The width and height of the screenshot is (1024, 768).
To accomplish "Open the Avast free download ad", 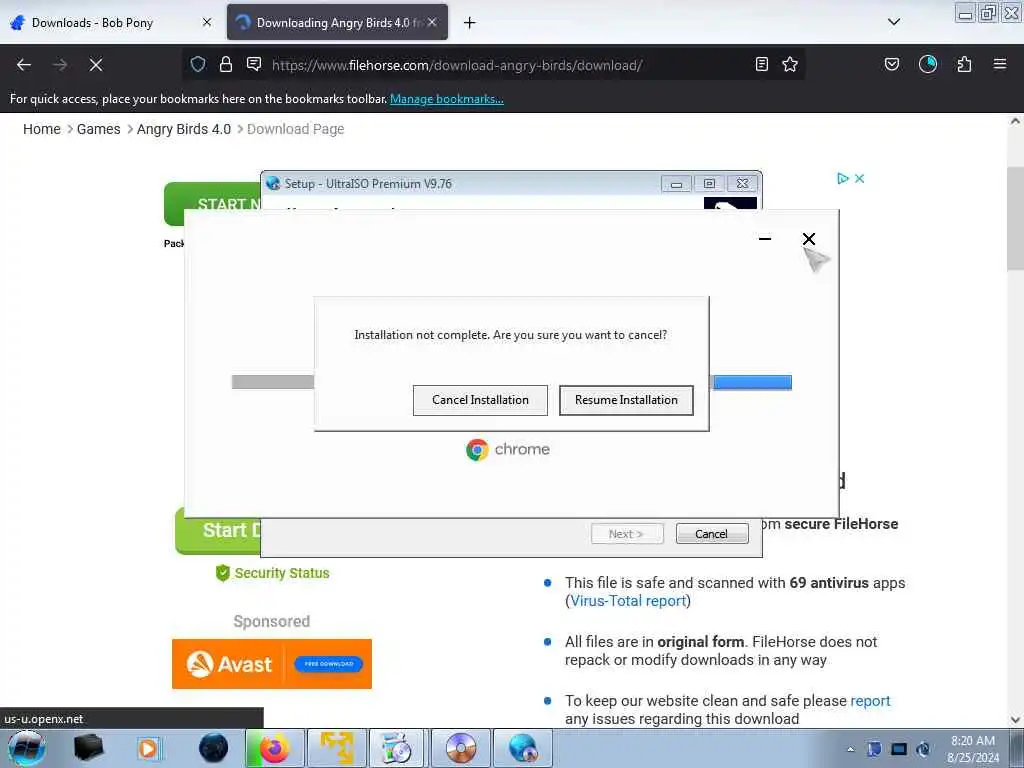I will pos(272,664).
